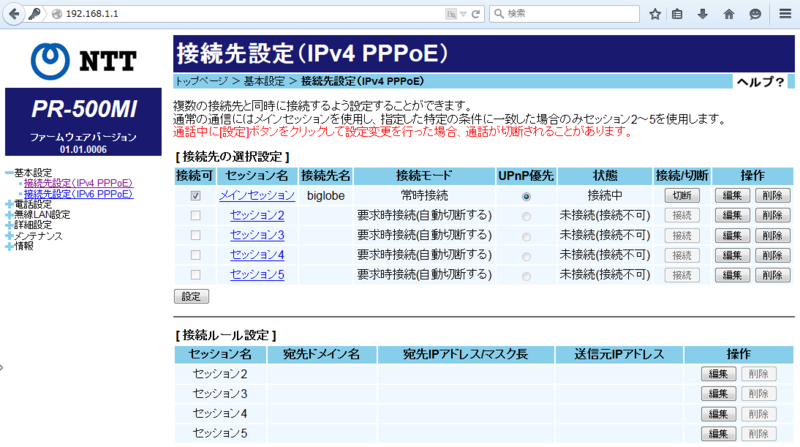Screen dimensions: 800x447
Task: Edit rule for セッション2 in 接続ルール設定
Action: coord(718,374)
